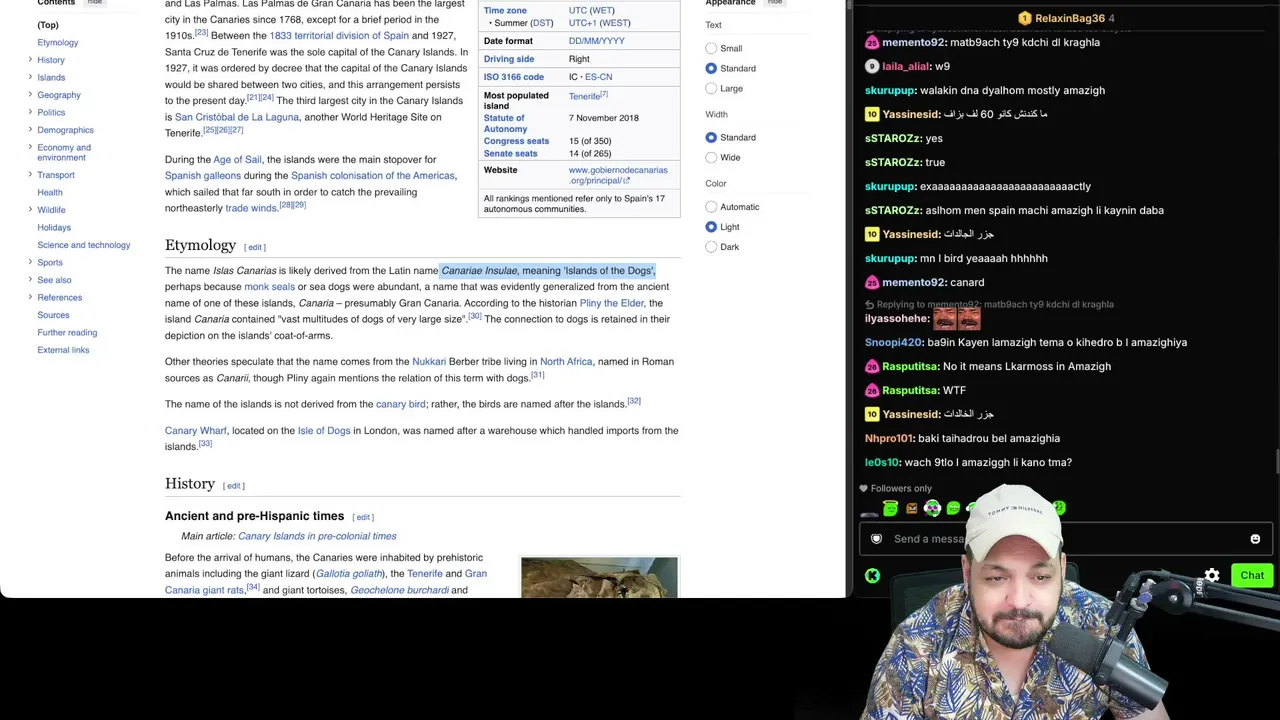The image size is (1280, 720).
Task: Open the San Cristóbal de La Laguna link
Action: 237,117
